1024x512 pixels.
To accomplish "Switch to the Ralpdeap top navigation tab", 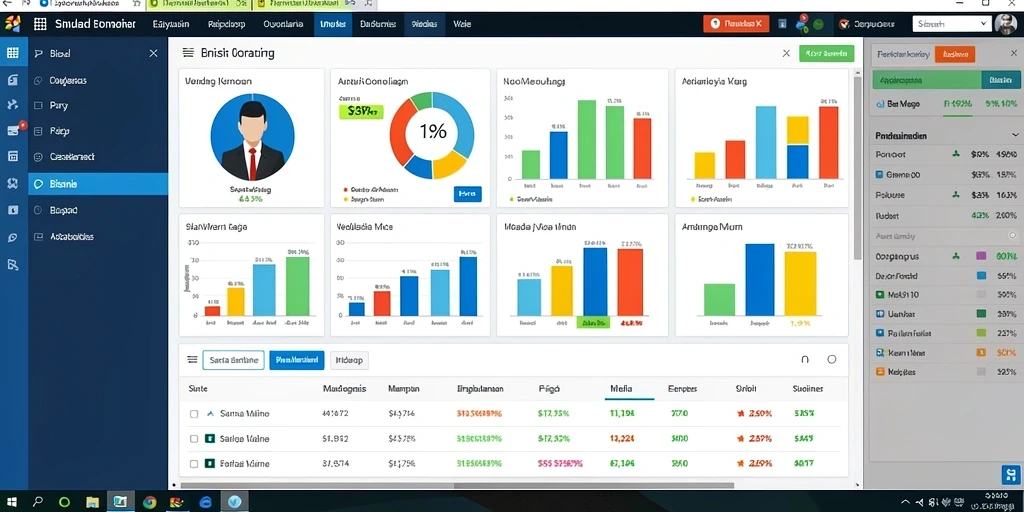I will point(226,24).
